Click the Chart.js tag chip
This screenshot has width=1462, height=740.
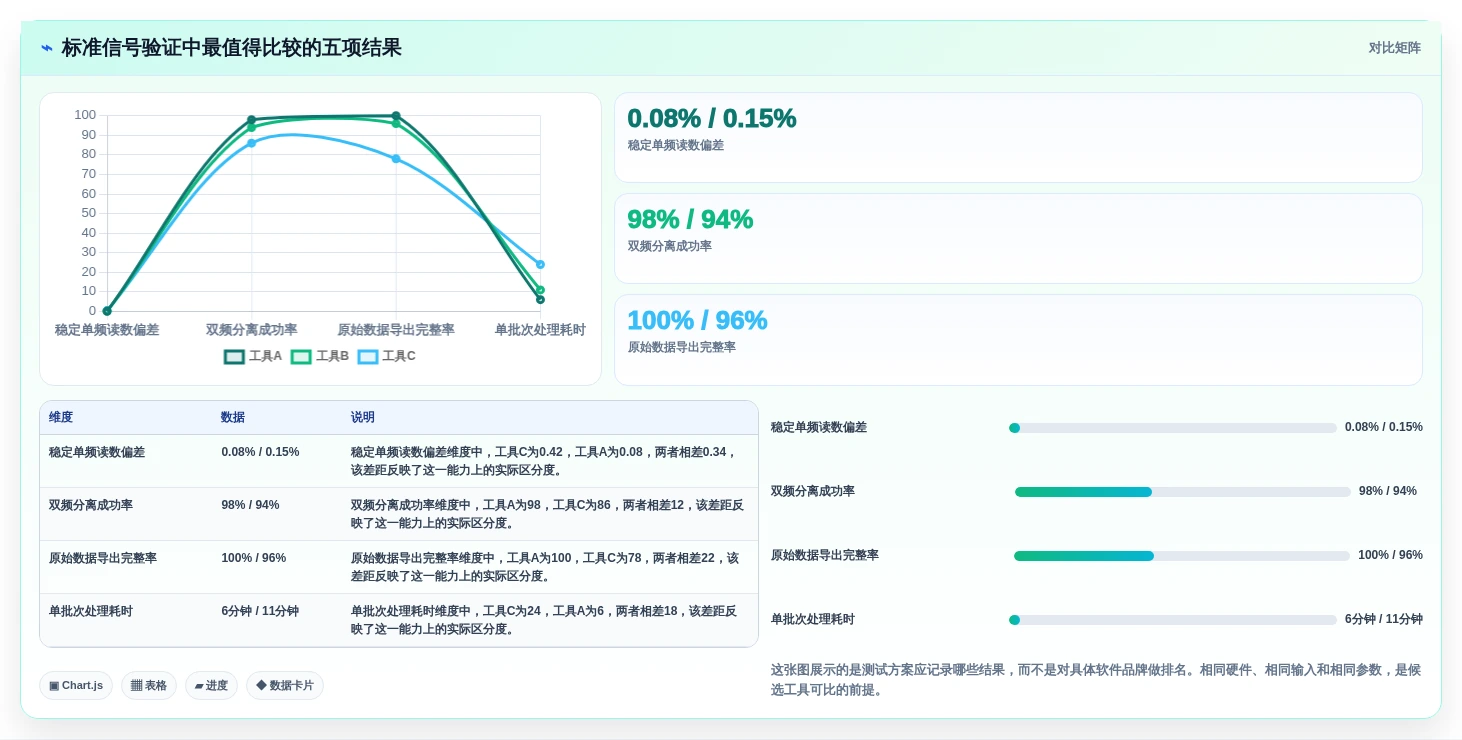click(x=76, y=685)
